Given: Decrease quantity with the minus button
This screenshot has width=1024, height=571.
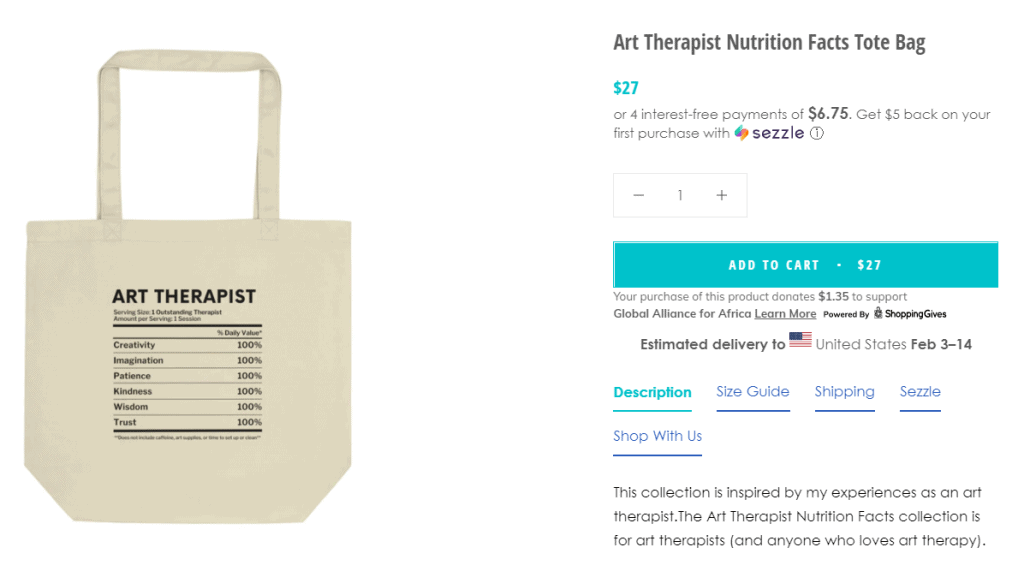Looking at the screenshot, I should click(x=639, y=195).
